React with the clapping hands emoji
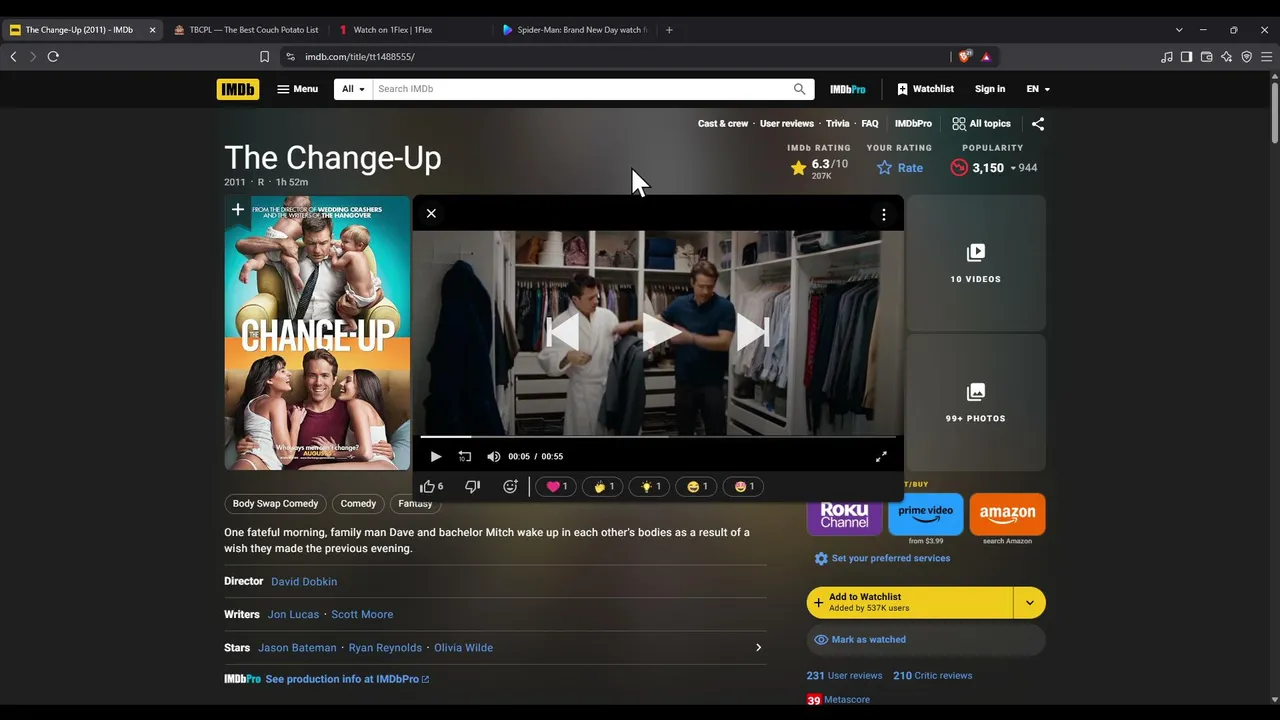This screenshot has height=720, width=1280. pyautogui.click(x=604, y=486)
